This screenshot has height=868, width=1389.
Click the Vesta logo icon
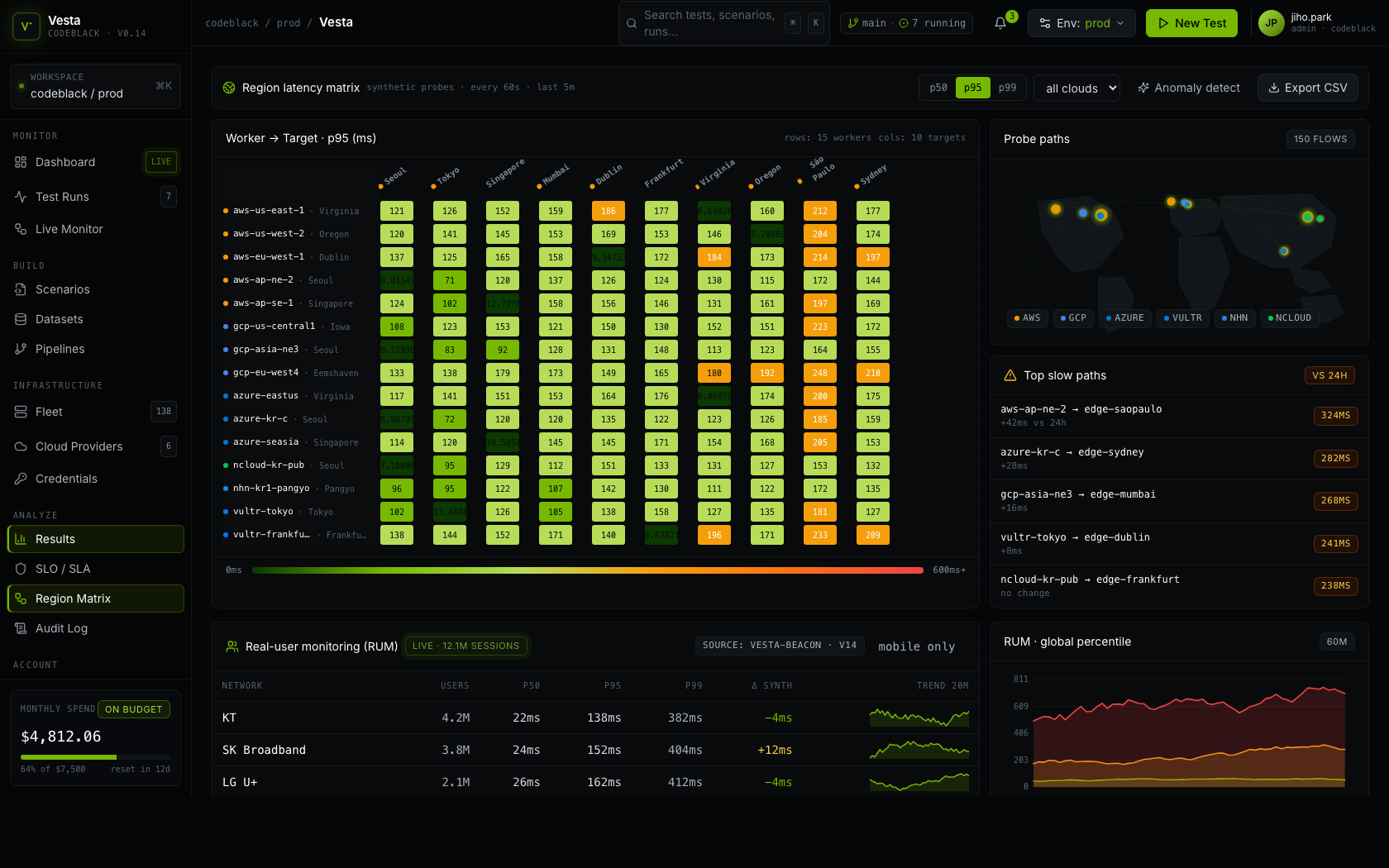[26, 26]
